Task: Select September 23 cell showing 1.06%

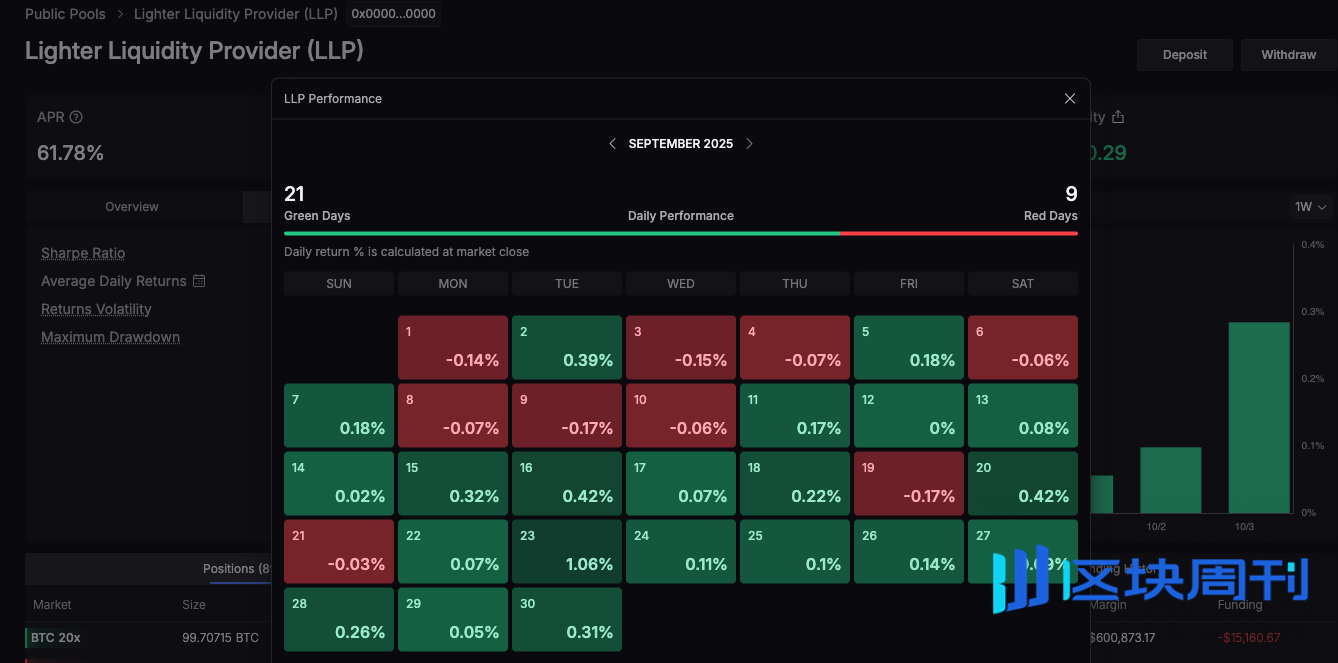Action: [x=567, y=551]
